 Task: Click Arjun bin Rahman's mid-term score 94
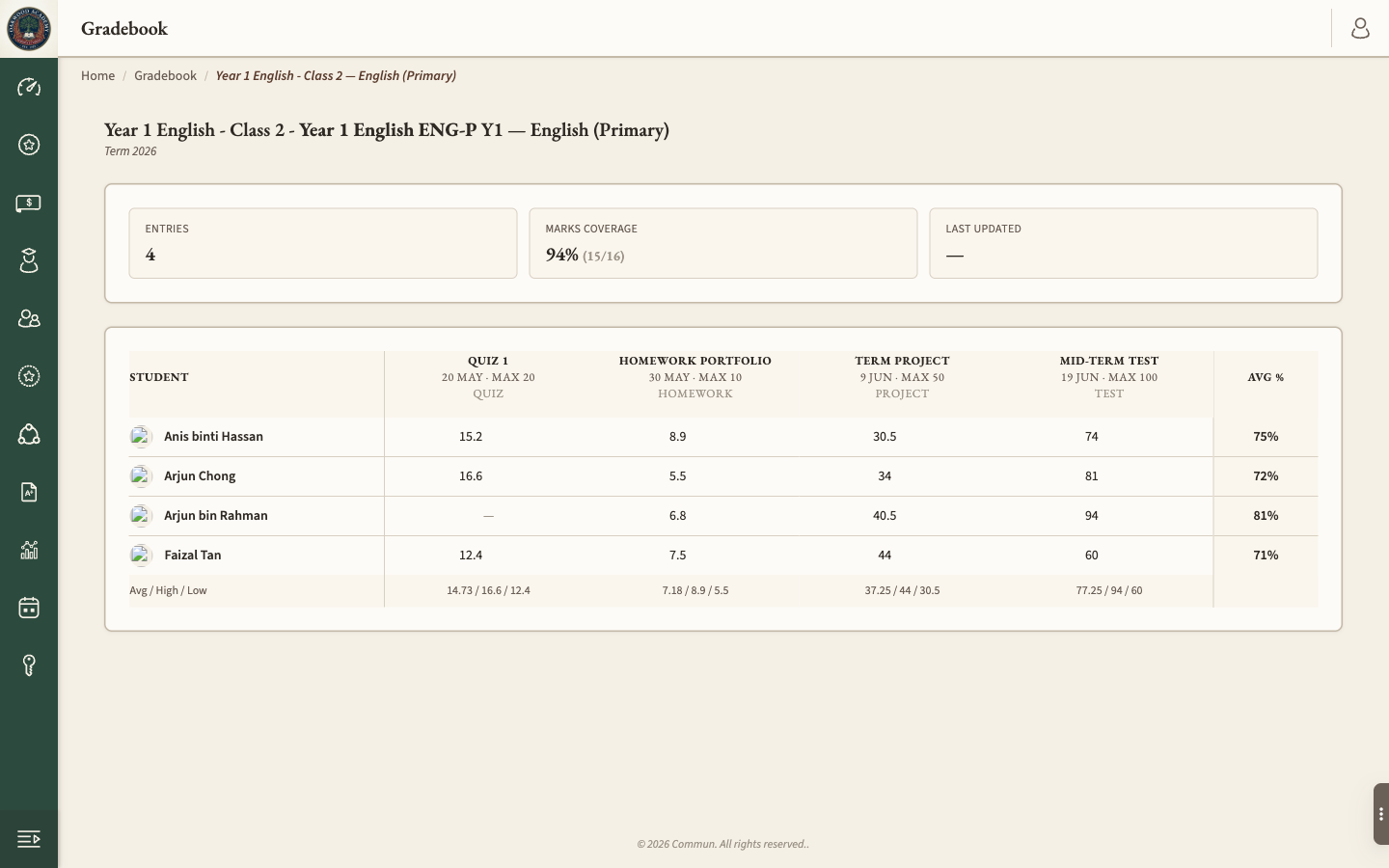[x=1092, y=515]
